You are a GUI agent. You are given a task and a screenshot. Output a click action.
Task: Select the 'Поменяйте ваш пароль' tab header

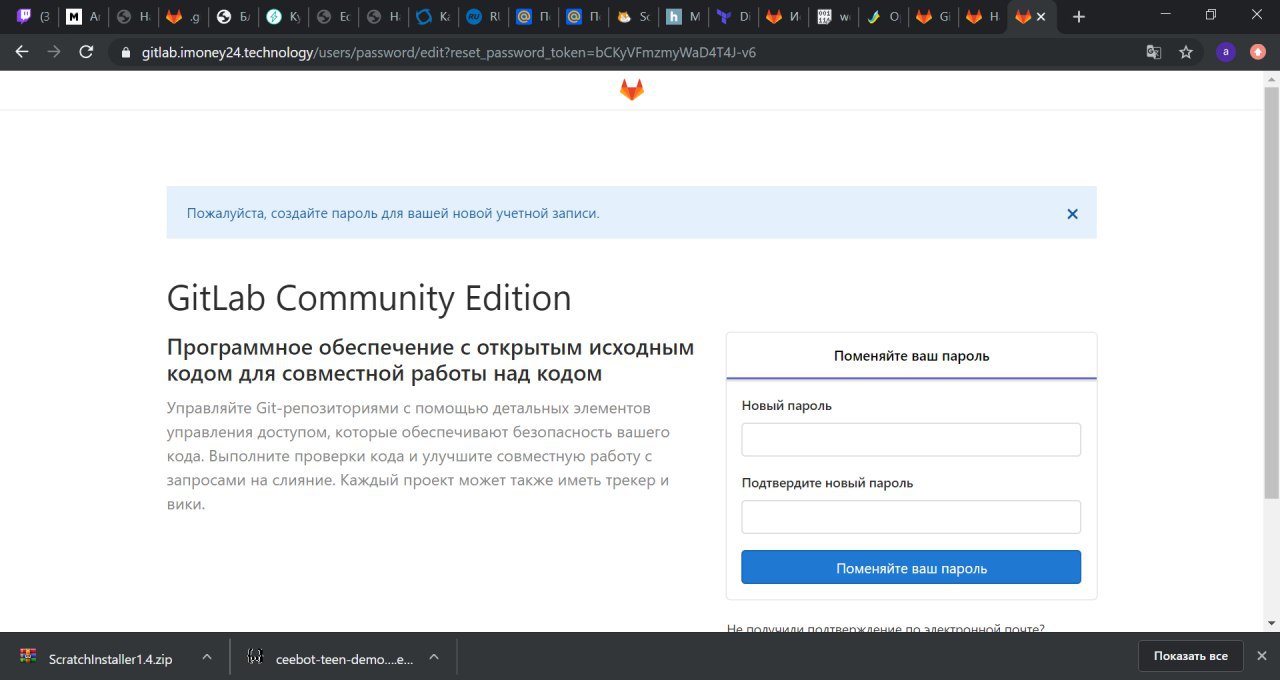pyautogui.click(x=911, y=356)
